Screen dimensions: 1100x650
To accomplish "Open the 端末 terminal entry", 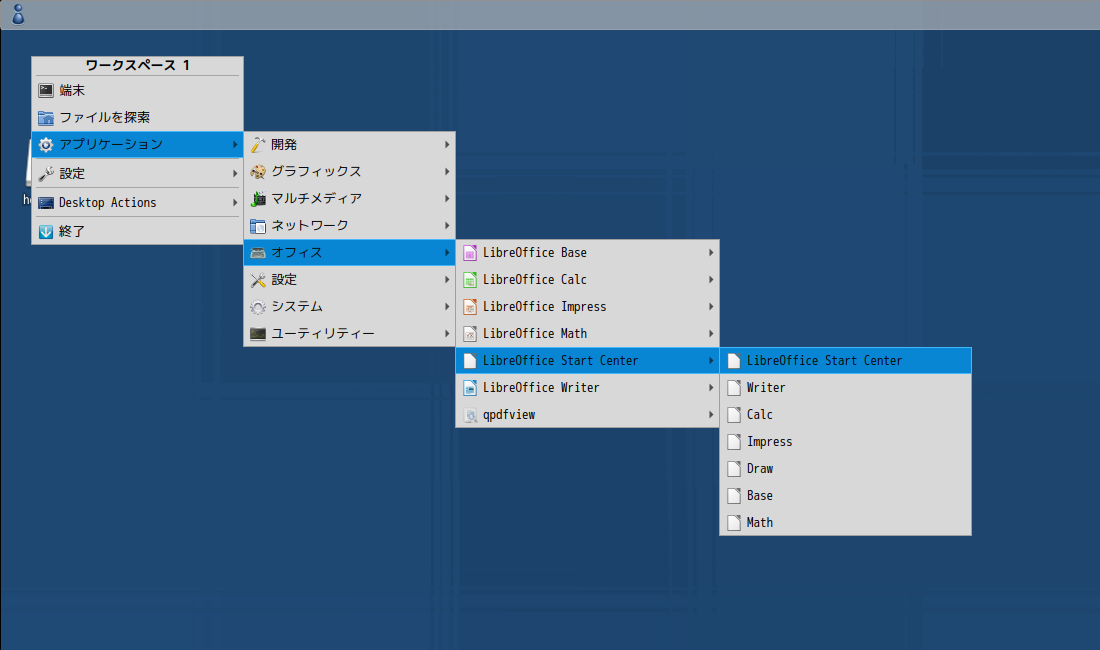I will [x=138, y=90].
